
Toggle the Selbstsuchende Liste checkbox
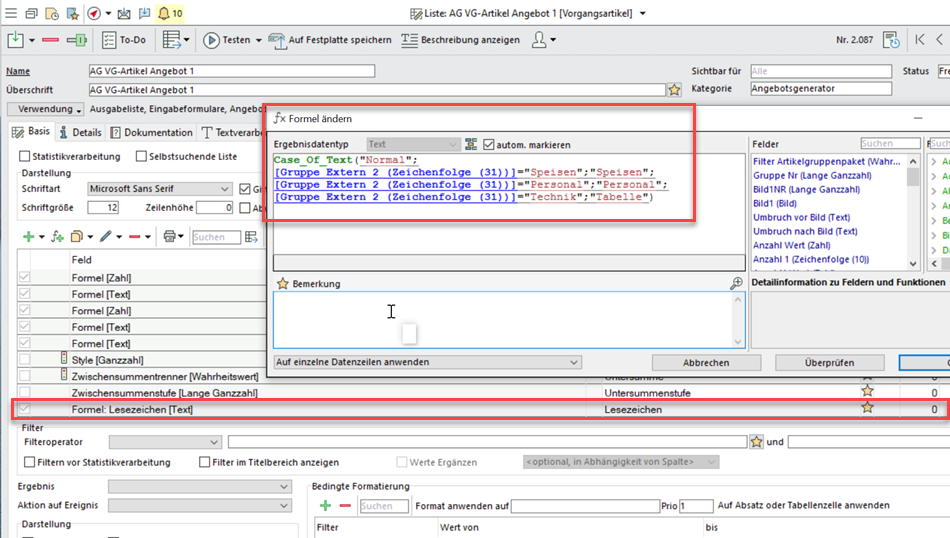click(142, 157)
